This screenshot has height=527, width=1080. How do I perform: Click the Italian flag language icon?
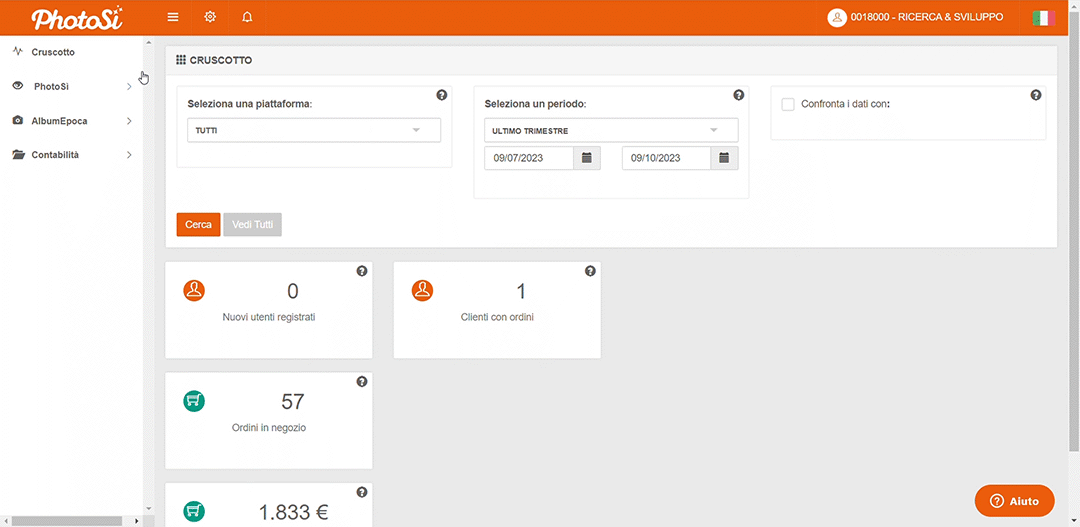(1043, 18)
